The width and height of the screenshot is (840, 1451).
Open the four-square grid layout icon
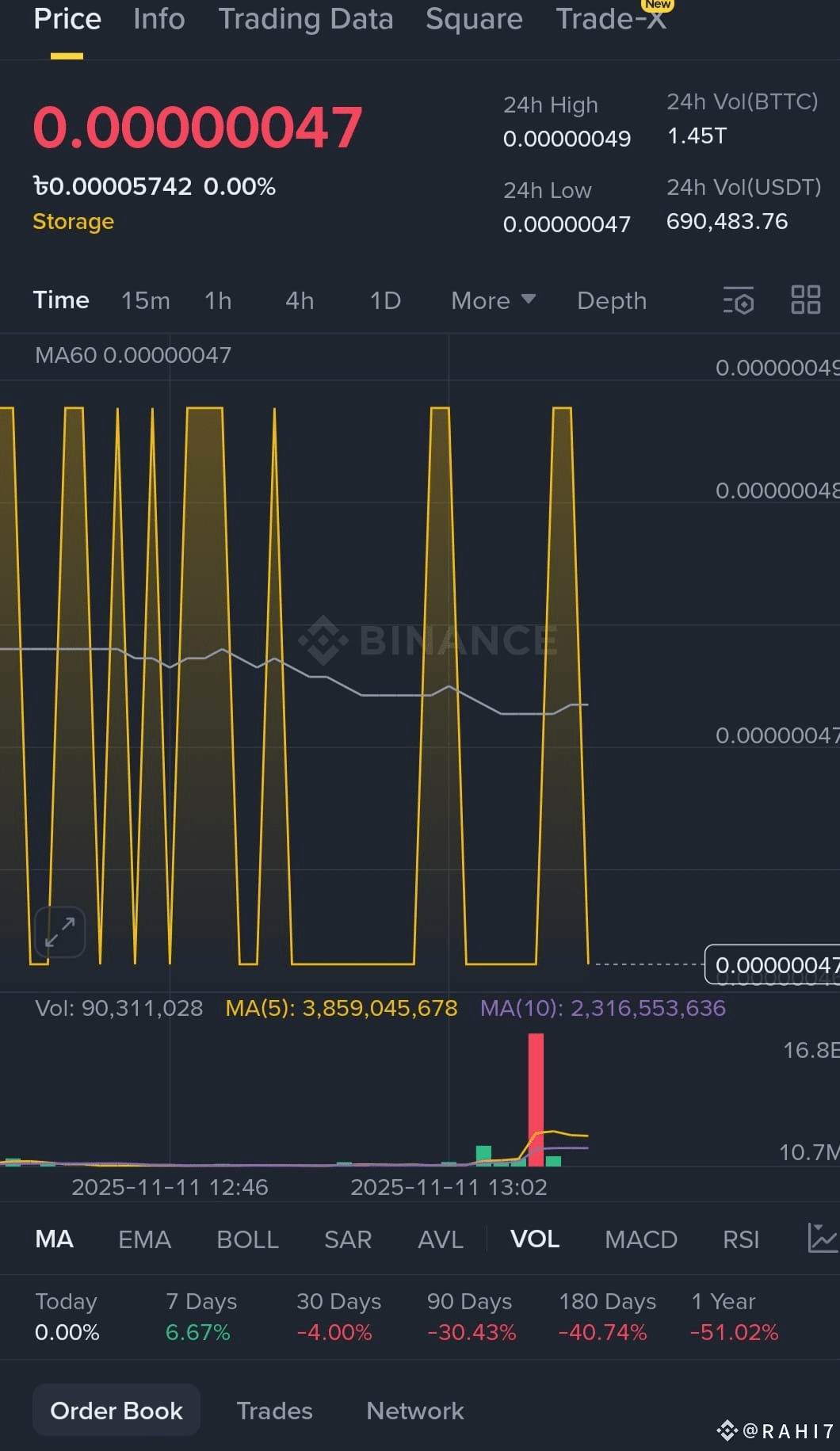(806, 300)
